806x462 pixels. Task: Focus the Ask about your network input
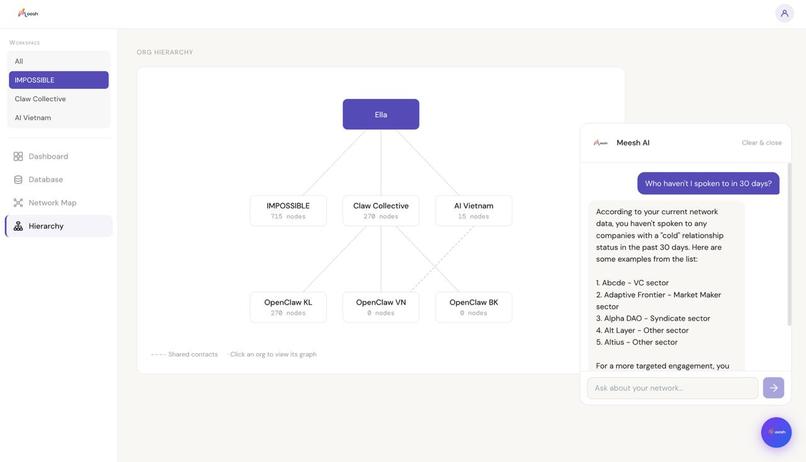pos(672,388)
